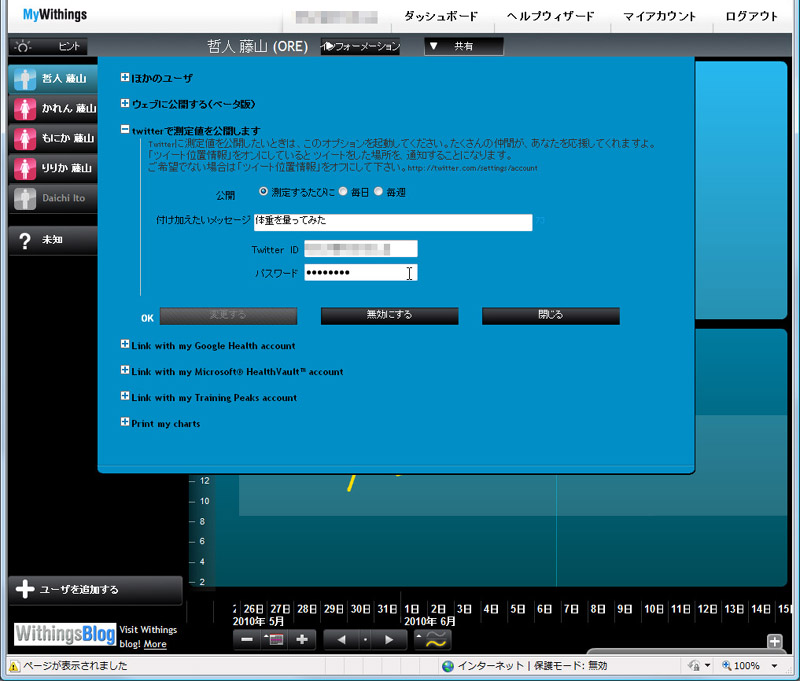Expand Link with Microsoft HealthVault account
The image size is (800, 681).
125,370
